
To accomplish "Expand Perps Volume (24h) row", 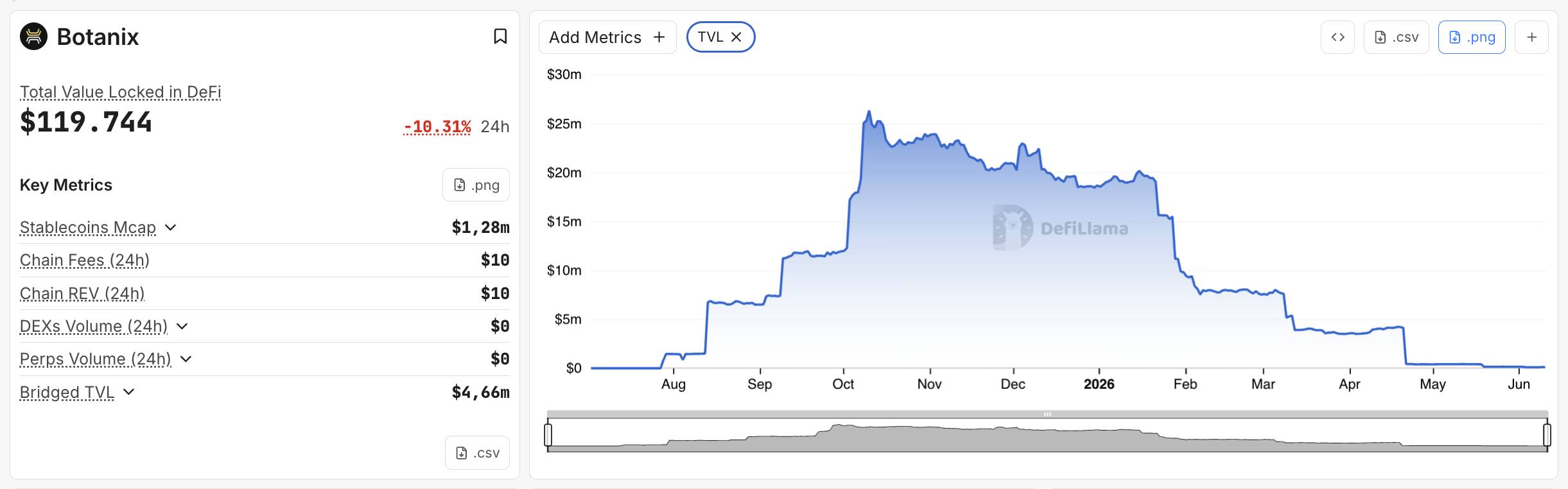I will [186, 359].
